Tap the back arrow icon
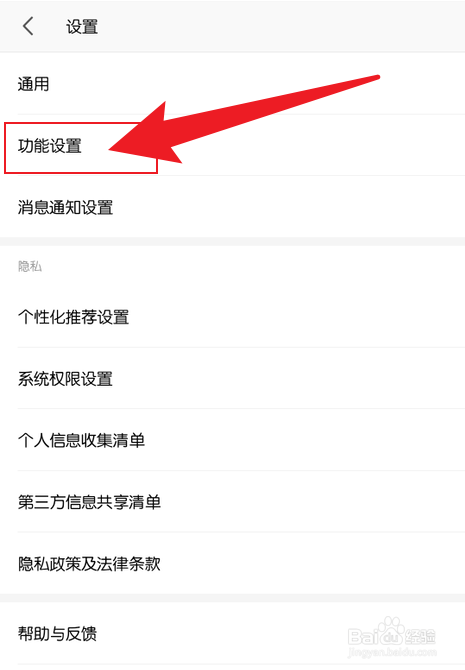Viewport: 465px width, 670px height. 28,26
